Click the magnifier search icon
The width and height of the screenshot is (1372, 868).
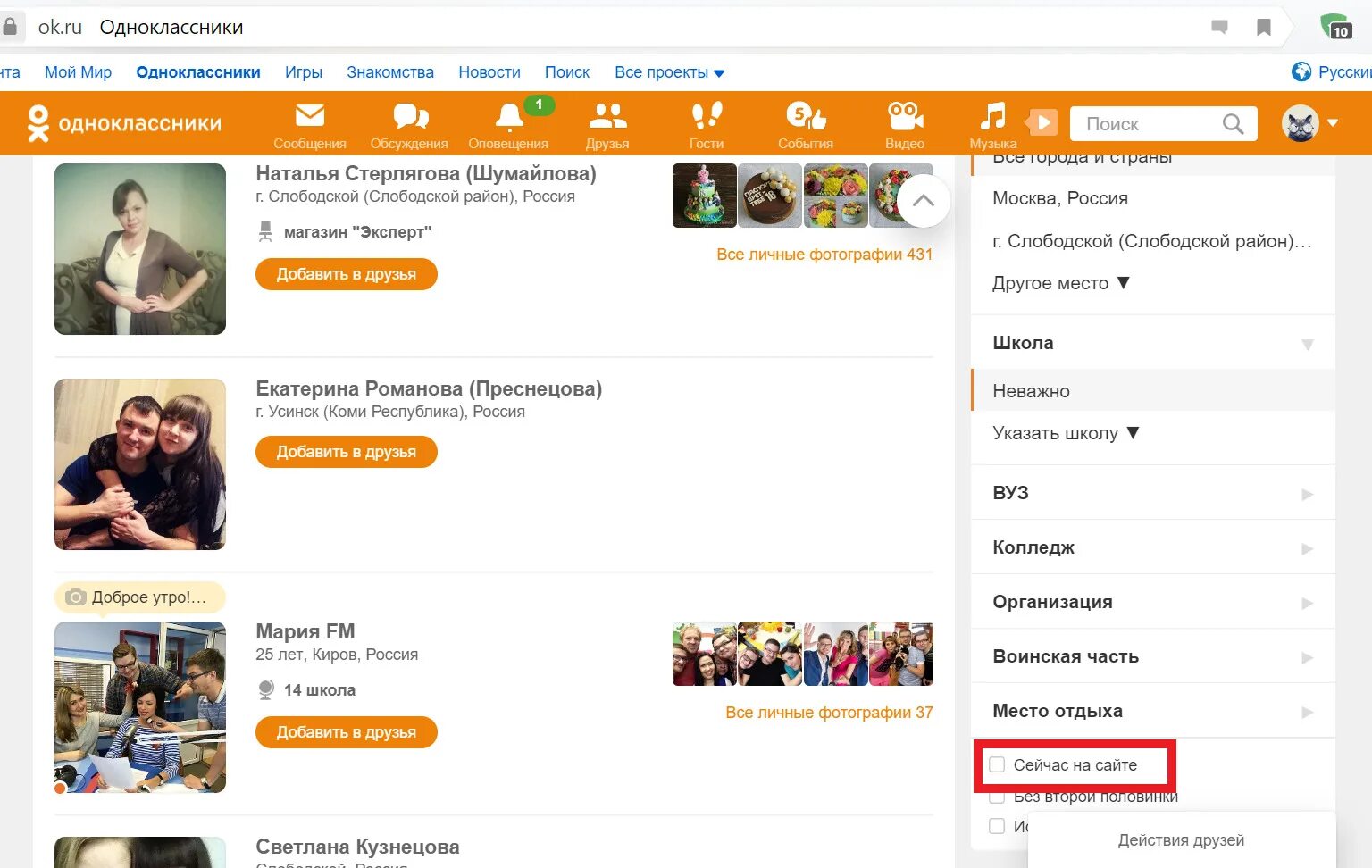pyautogui.click(x=1233, y=124)
